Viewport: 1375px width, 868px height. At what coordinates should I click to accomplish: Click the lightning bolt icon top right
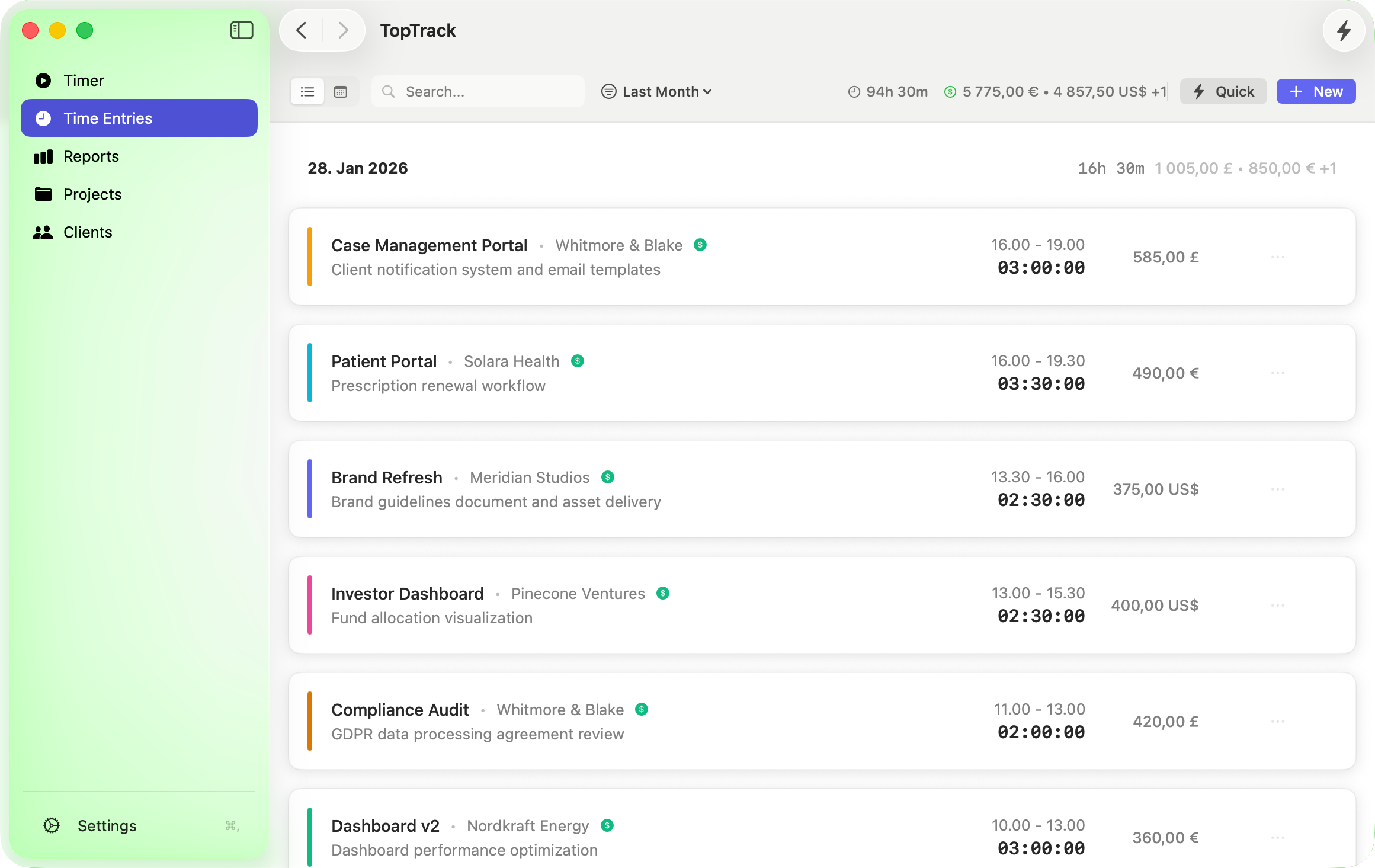1344,30
